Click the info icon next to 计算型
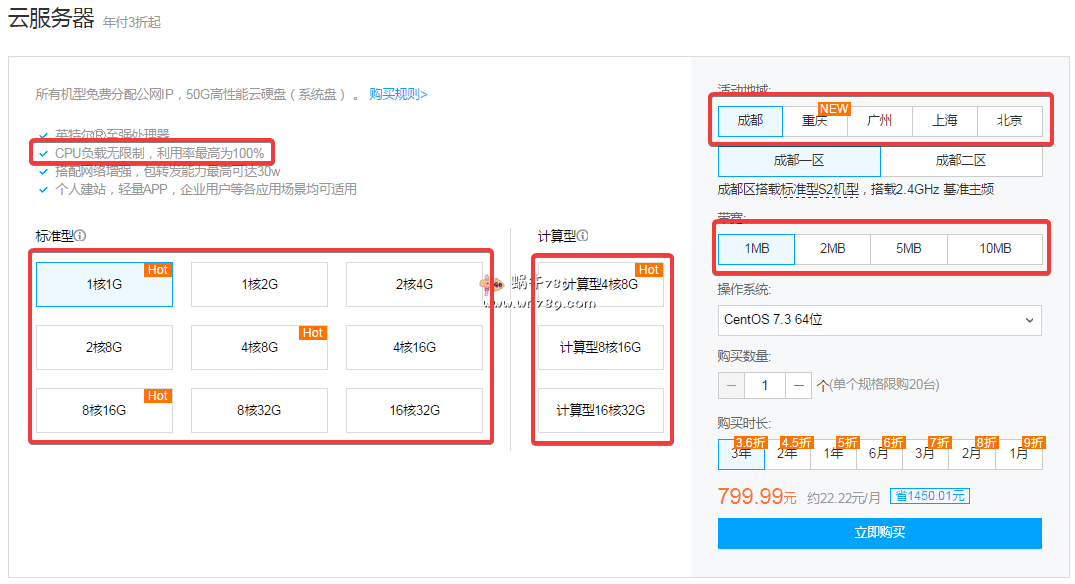The image size is (1075, 584). click(582, 236)
